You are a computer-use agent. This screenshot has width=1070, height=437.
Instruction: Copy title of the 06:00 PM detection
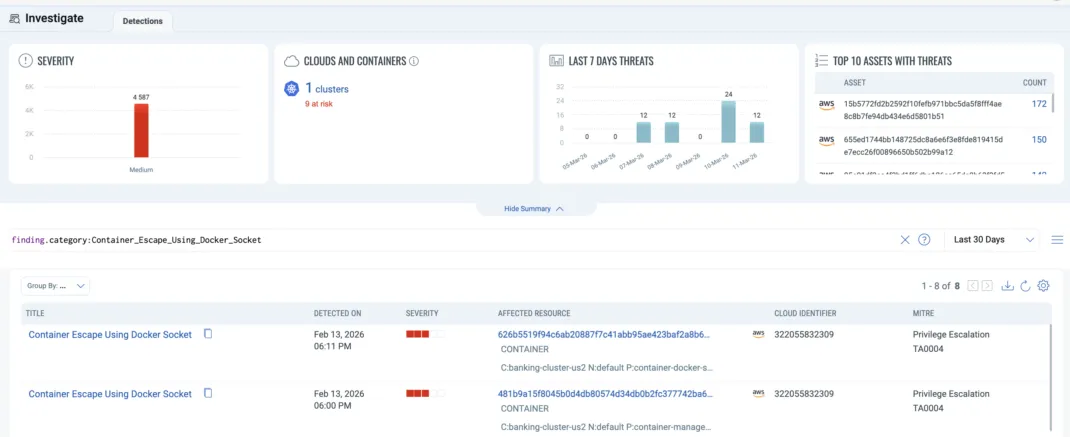208,393
